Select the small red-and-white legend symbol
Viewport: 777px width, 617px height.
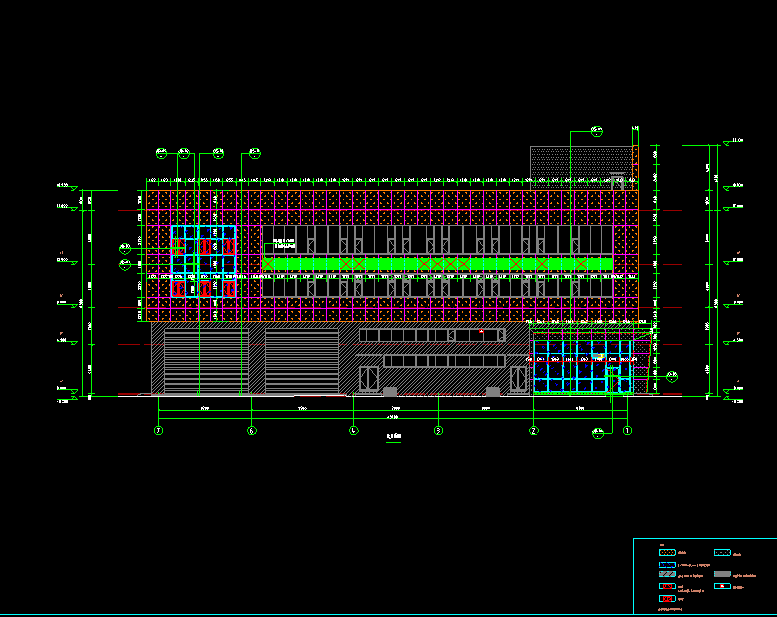[x=723, y=587]
